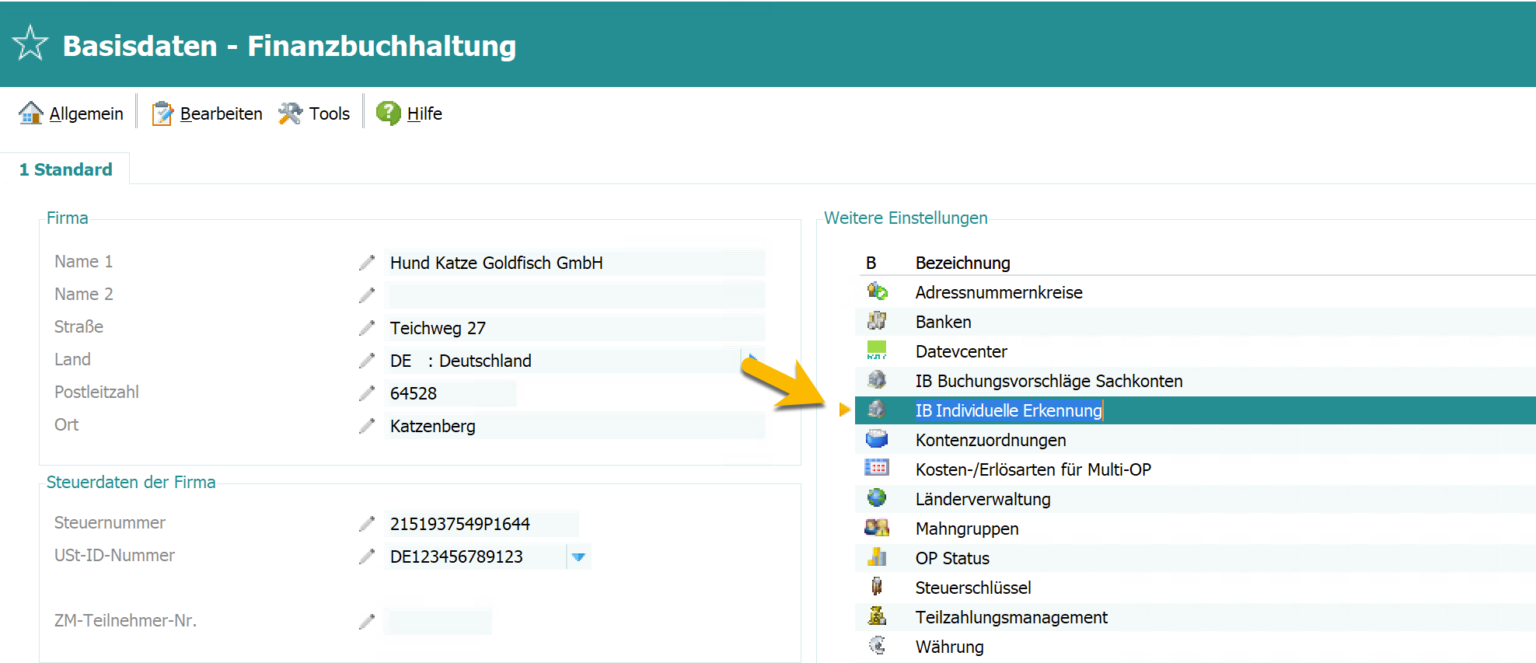Click the Banken icon in settings list
The height and width of the screenshot is (663, 1536).
tap(877, 322)
